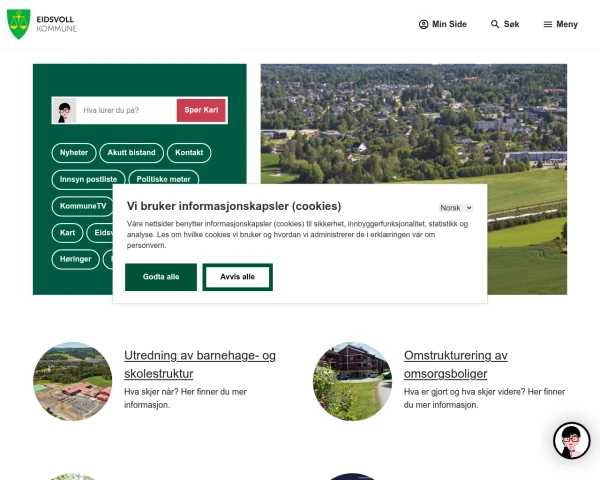Image resolution: width=600 pixels, height=480 pixels.
Task: Open Min Side user account icon
Action: 423,24
